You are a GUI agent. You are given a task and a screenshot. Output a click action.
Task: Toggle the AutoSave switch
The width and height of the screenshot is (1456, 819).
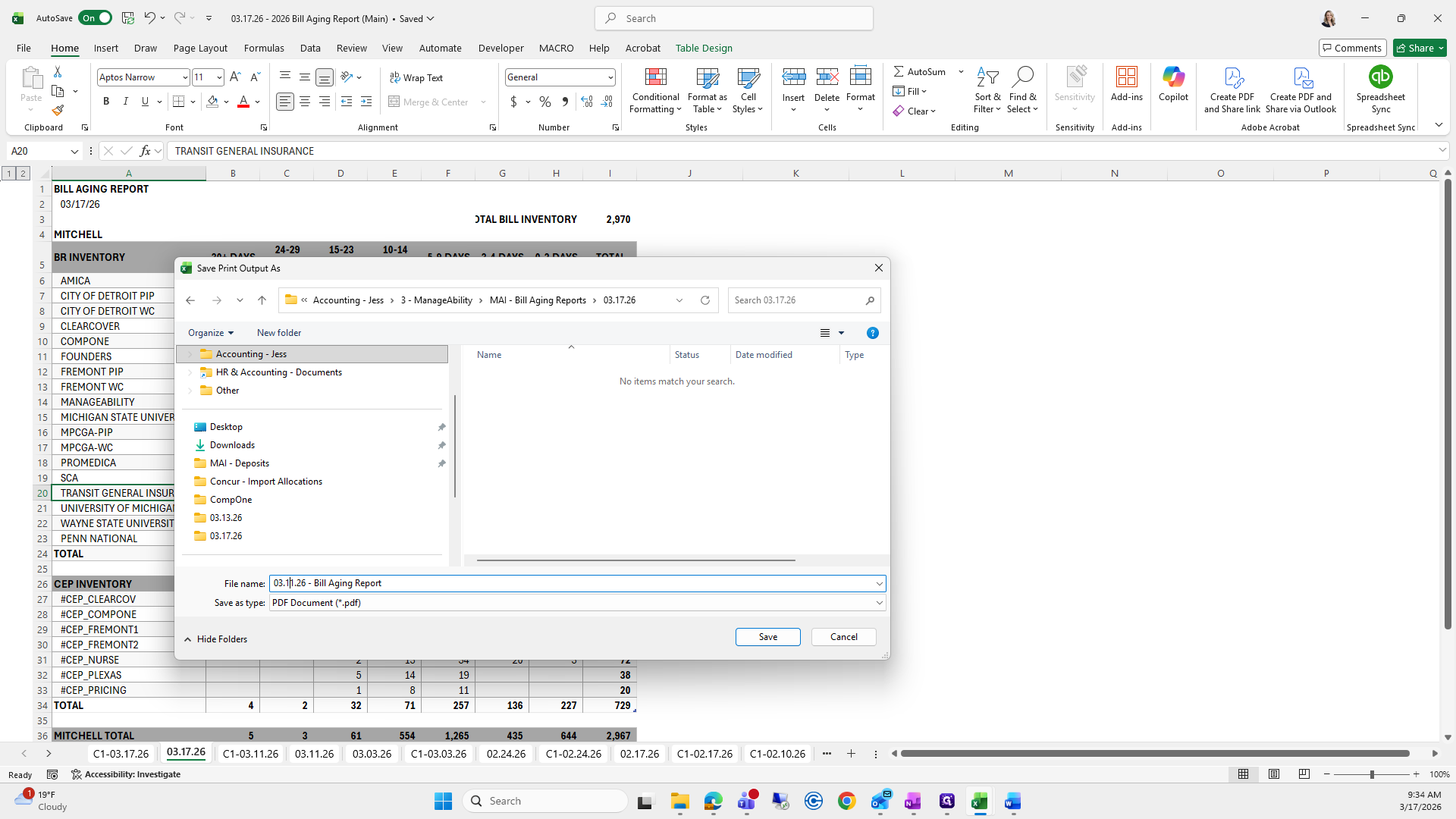click(95, 18)
